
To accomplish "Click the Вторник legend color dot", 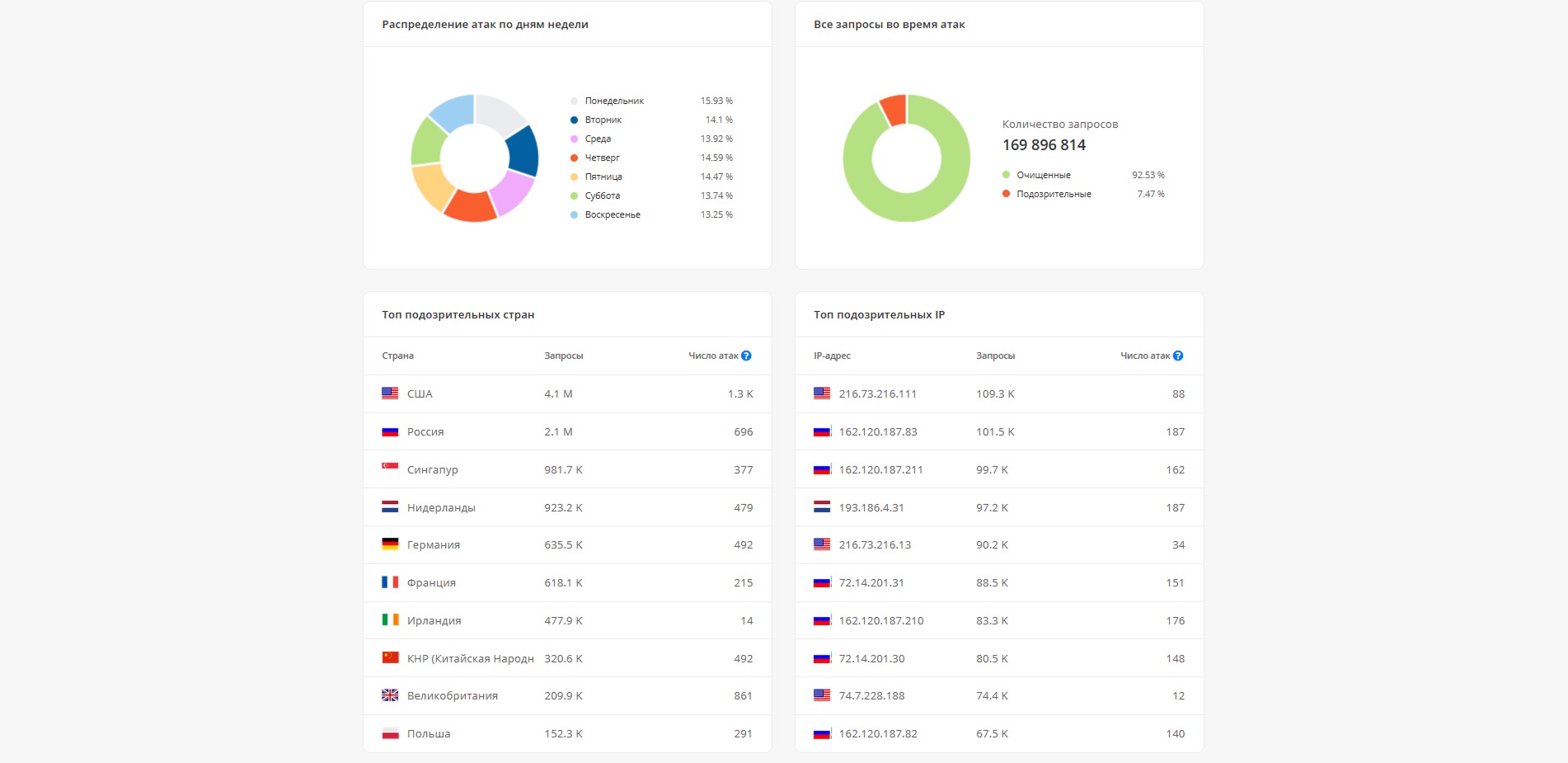I will click(x=574, y=120).
